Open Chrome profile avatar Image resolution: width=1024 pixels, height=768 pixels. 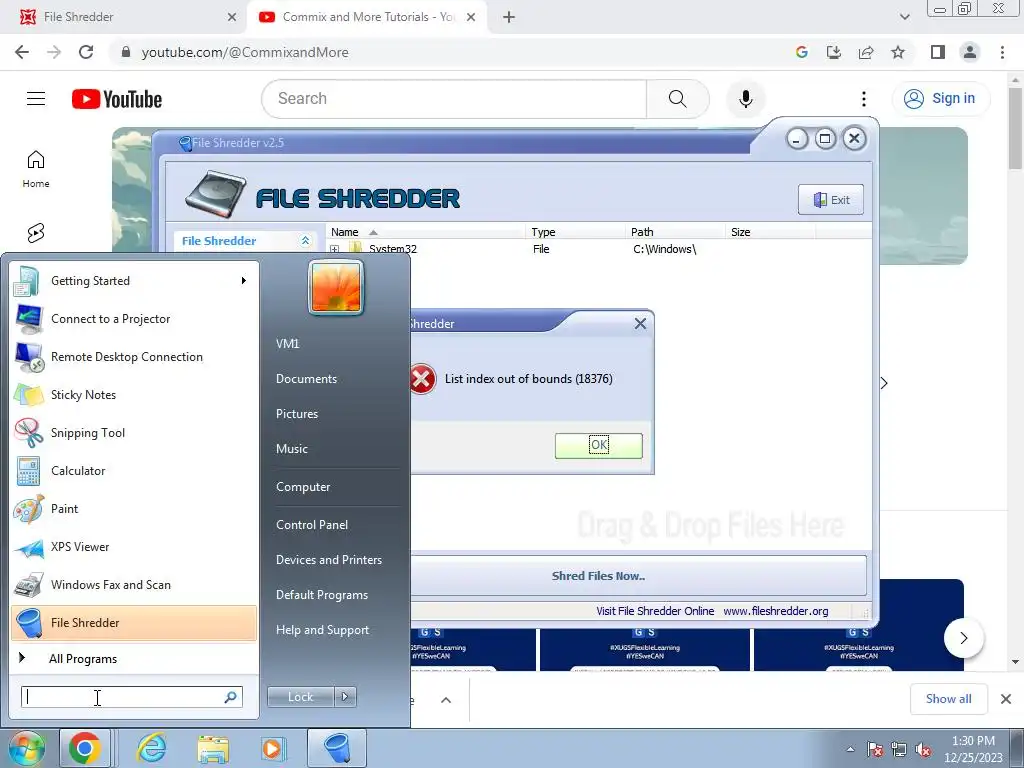[970, 52]
